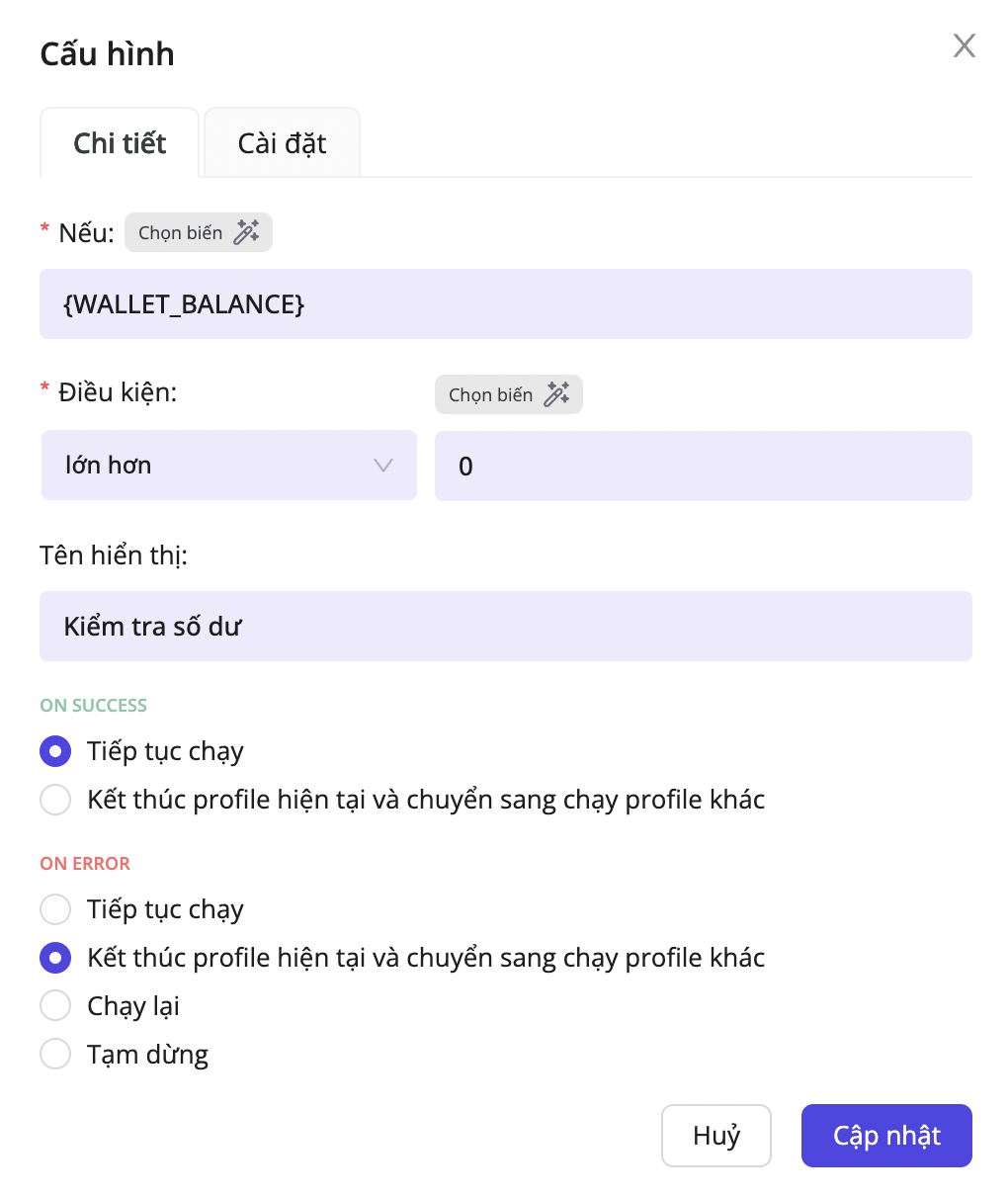Screen dimensions: 1008x1196
Task: Click the condition value field containing 0
Action: click(703, 467)
